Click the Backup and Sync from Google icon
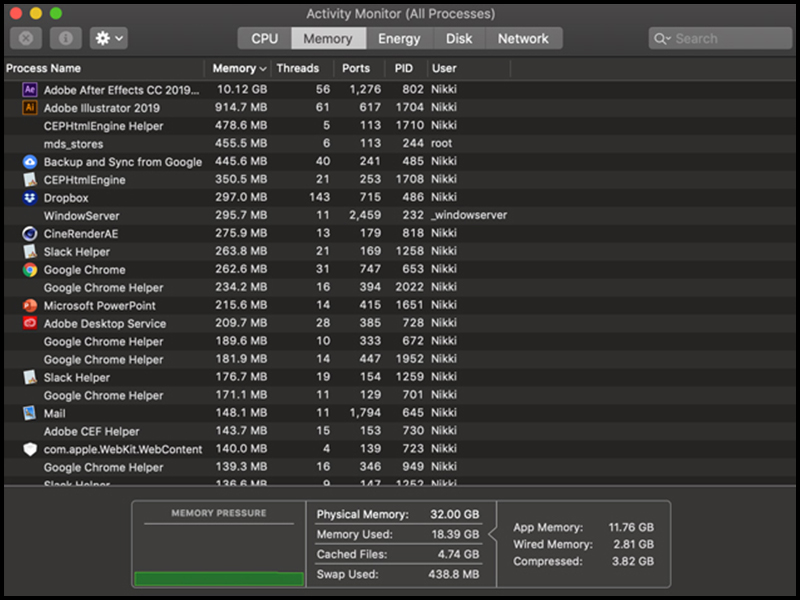Screen dimensions: 800x600 30,162
